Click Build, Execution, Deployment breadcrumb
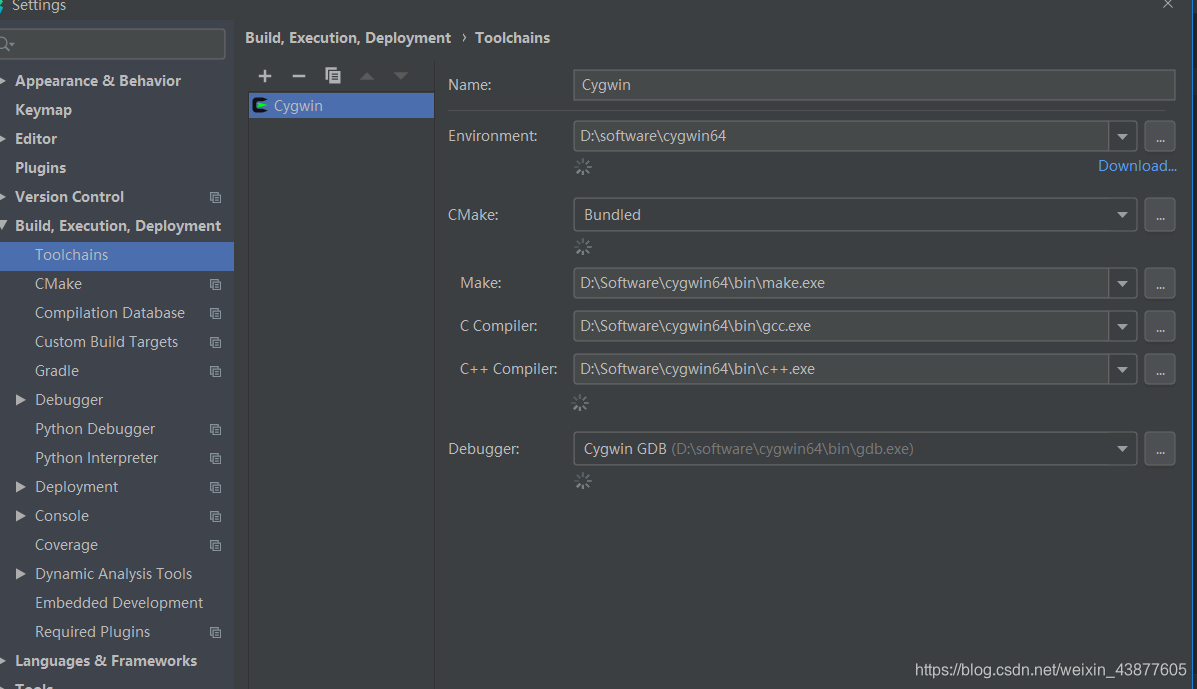 click(x=348, y=37)
